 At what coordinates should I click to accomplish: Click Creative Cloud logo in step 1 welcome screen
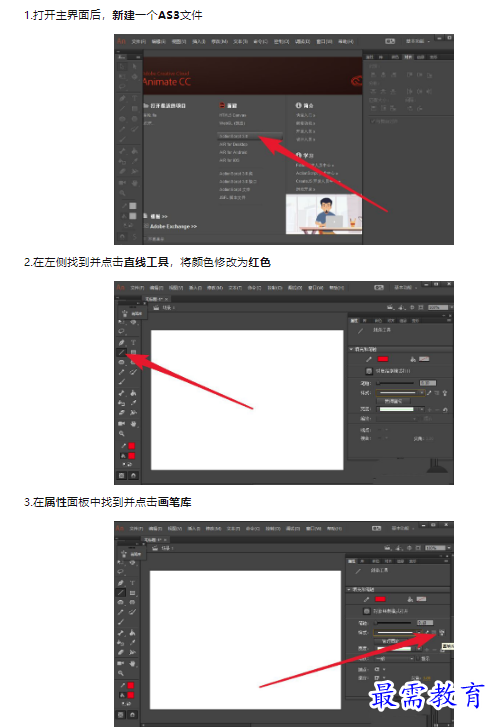(356, 81)
